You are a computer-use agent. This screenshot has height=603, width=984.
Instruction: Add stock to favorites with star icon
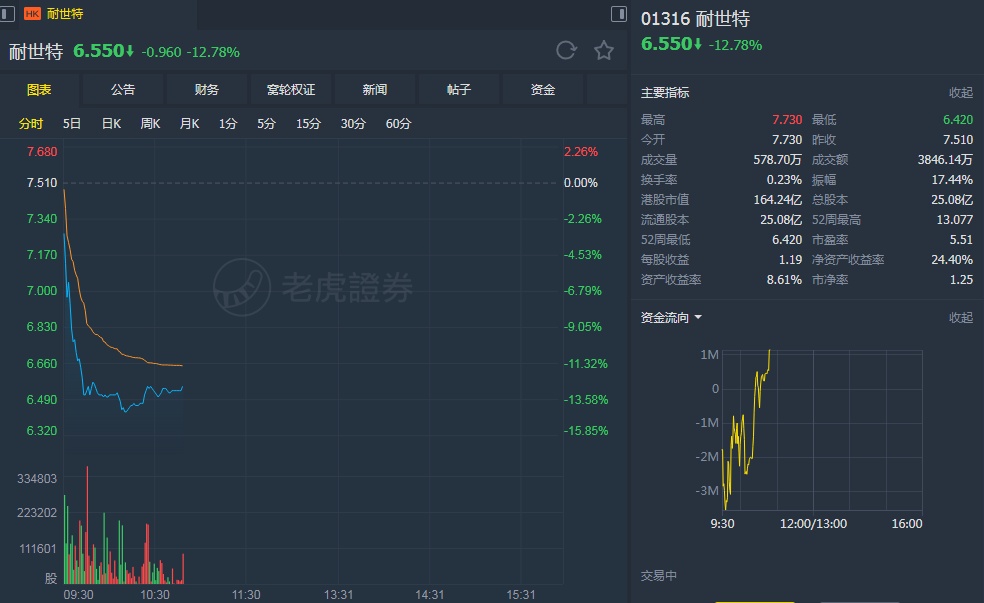tap(604, 51)
